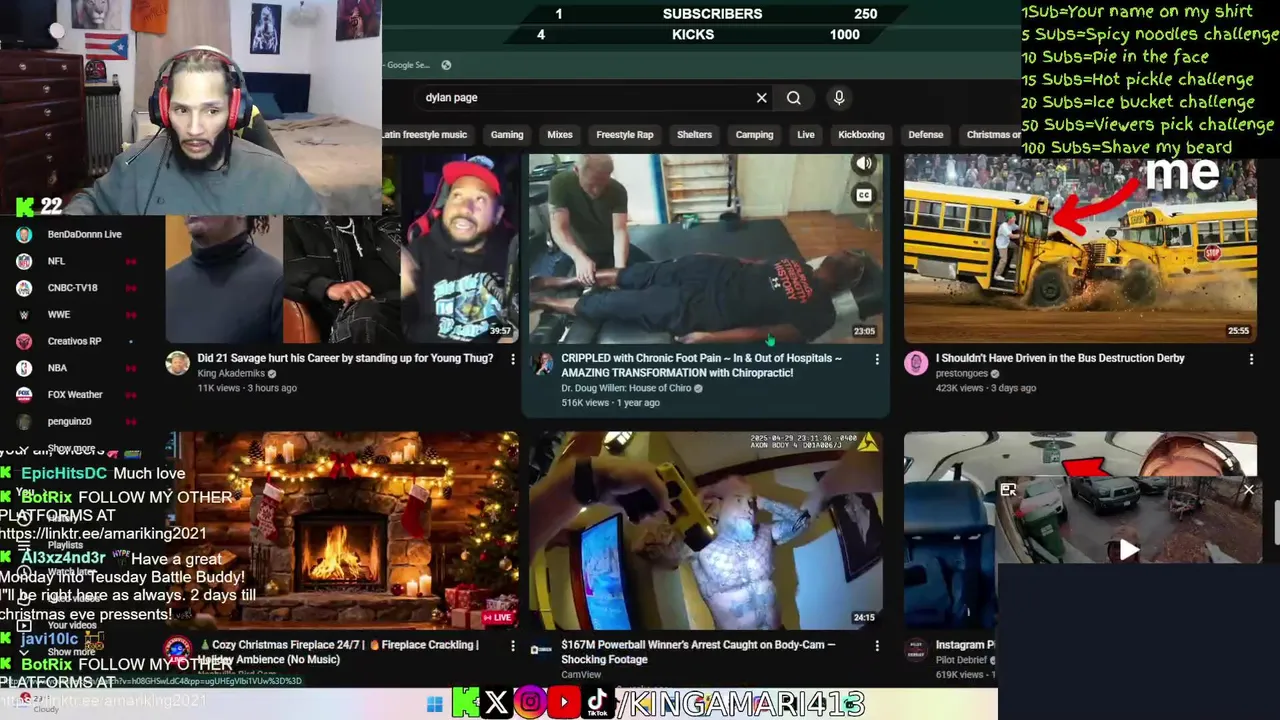Click the TikTok logo in overlay

point(597,703)
